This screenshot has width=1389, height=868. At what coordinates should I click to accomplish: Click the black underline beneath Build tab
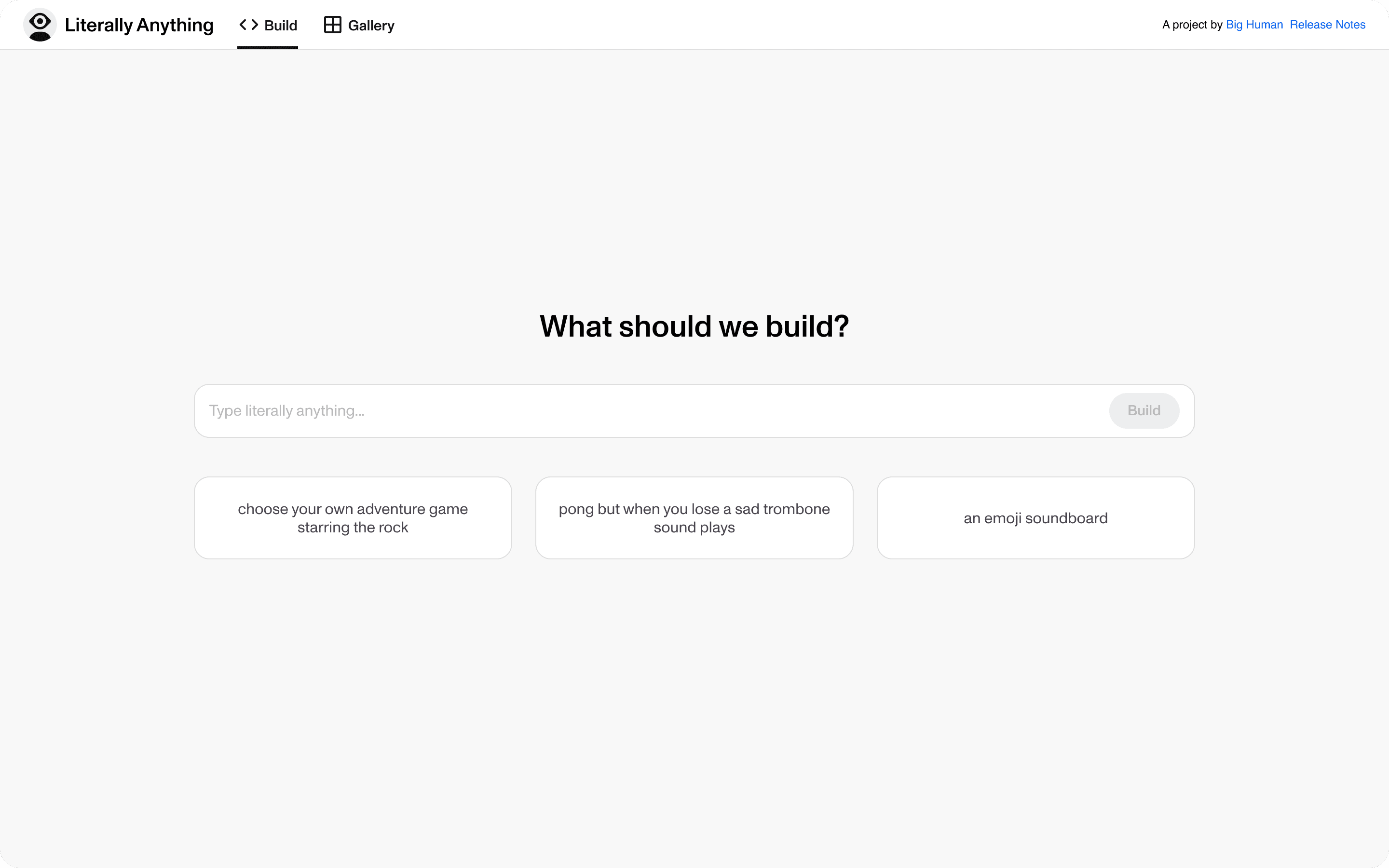click(x=268, y=48)
